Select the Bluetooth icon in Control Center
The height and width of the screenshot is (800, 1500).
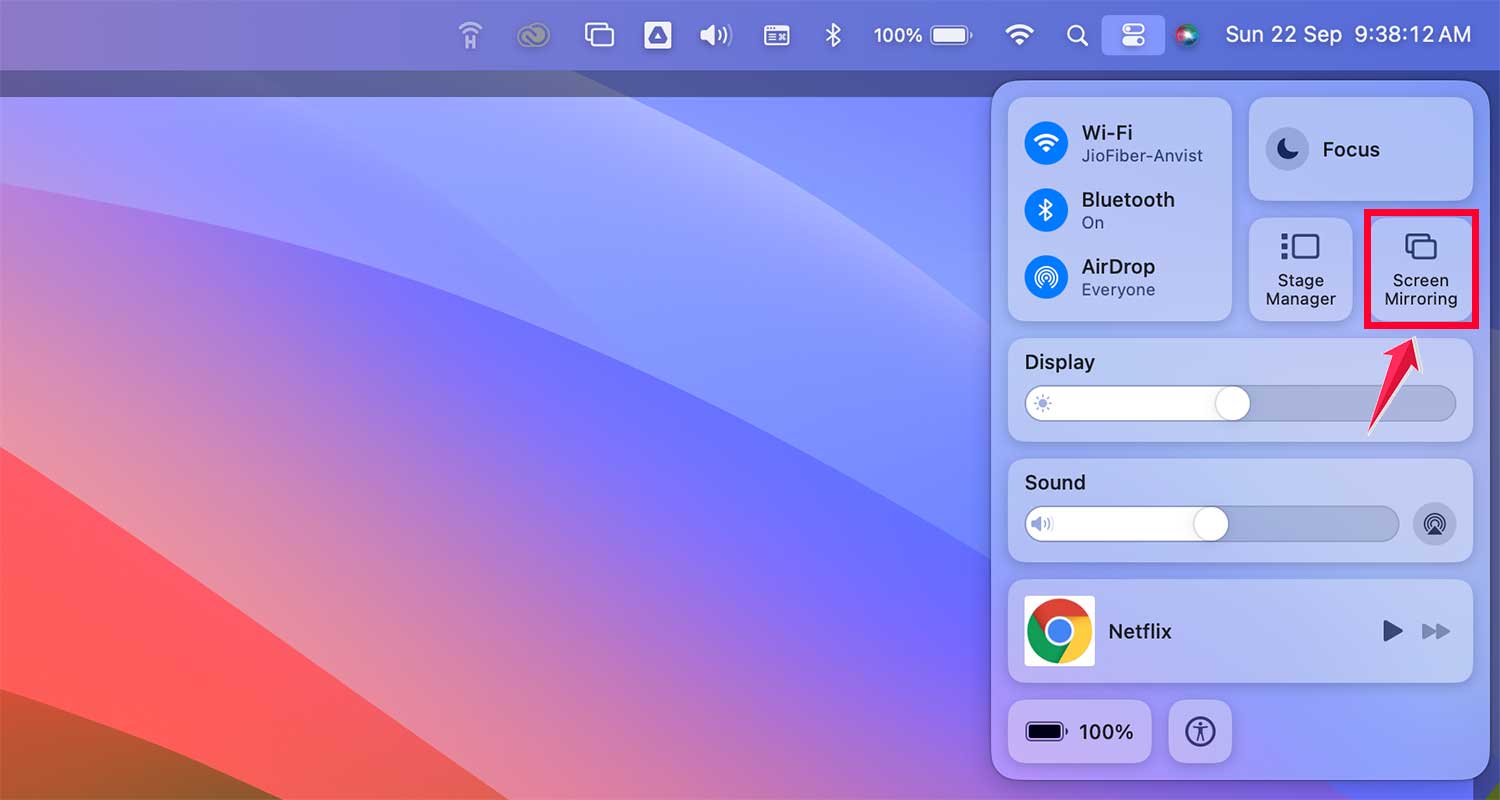click(x=1045, y=210)
